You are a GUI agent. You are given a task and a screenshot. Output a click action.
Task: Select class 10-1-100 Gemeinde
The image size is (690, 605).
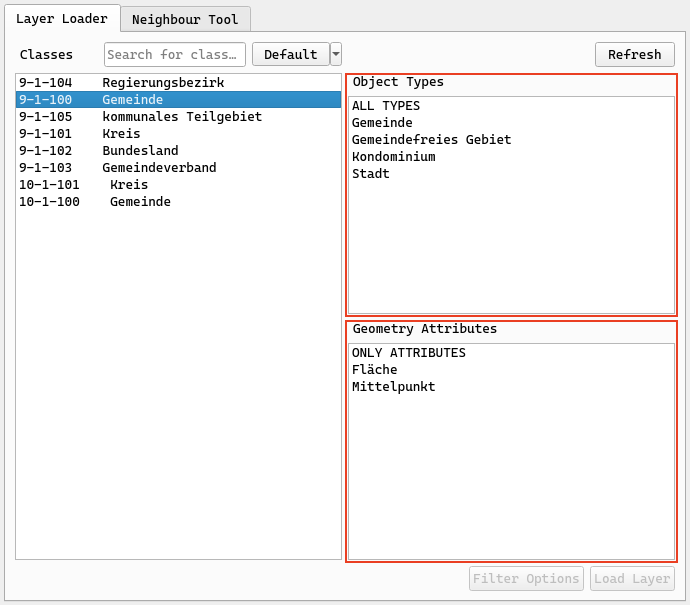(x=178, y=202)
